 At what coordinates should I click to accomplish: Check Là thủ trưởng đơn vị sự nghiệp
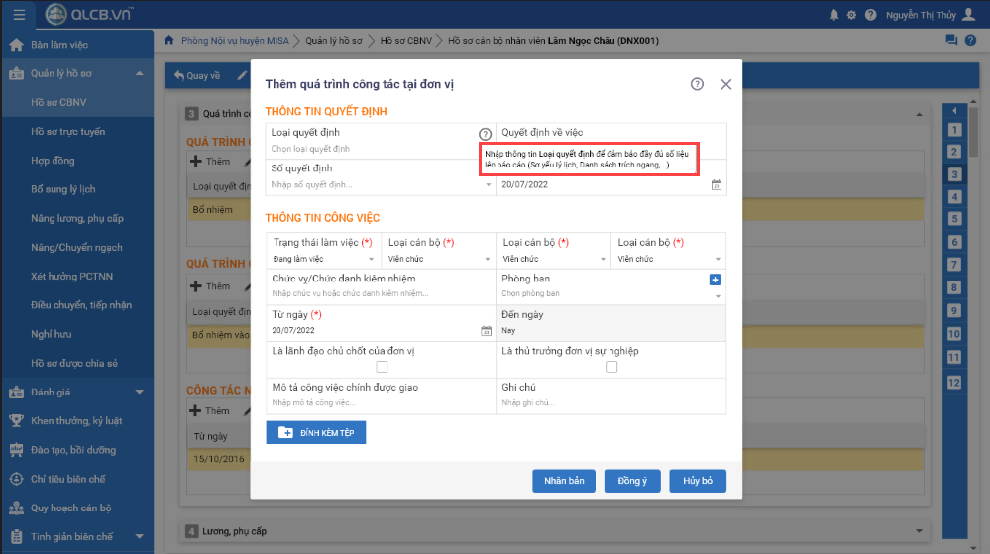coord(611,367)
